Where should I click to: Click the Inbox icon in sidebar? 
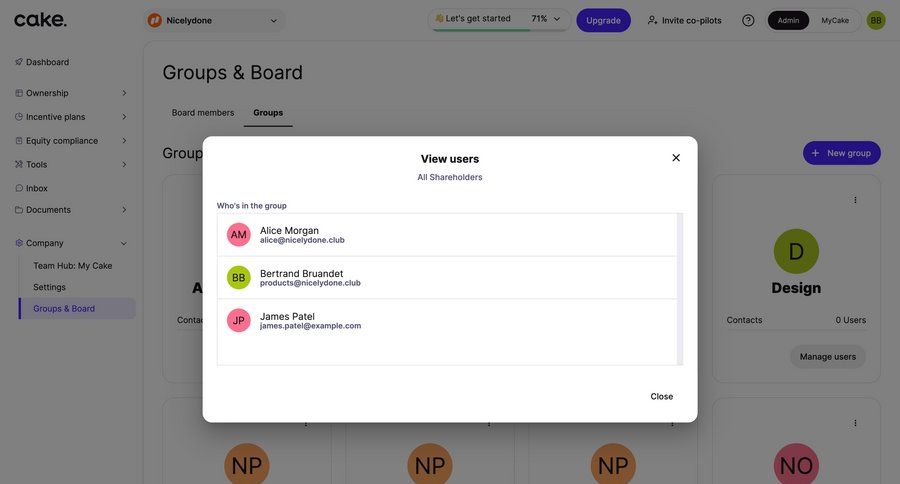pos(19,188)
